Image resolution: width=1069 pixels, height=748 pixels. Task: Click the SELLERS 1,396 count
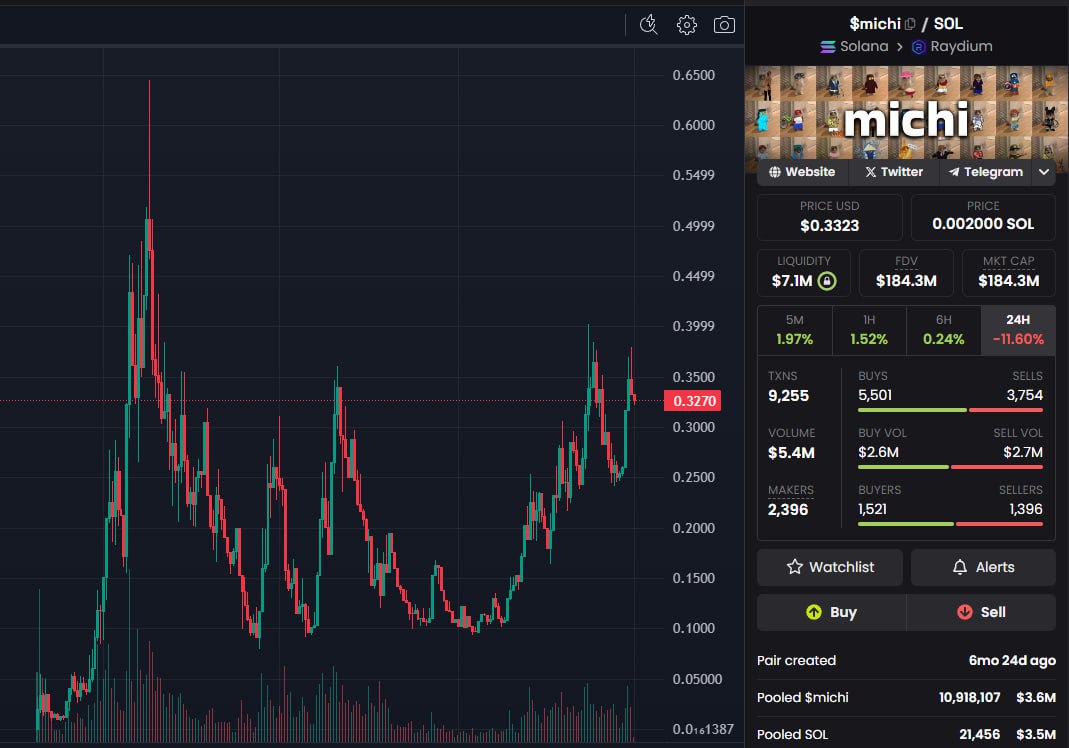tap(1026, 509)
